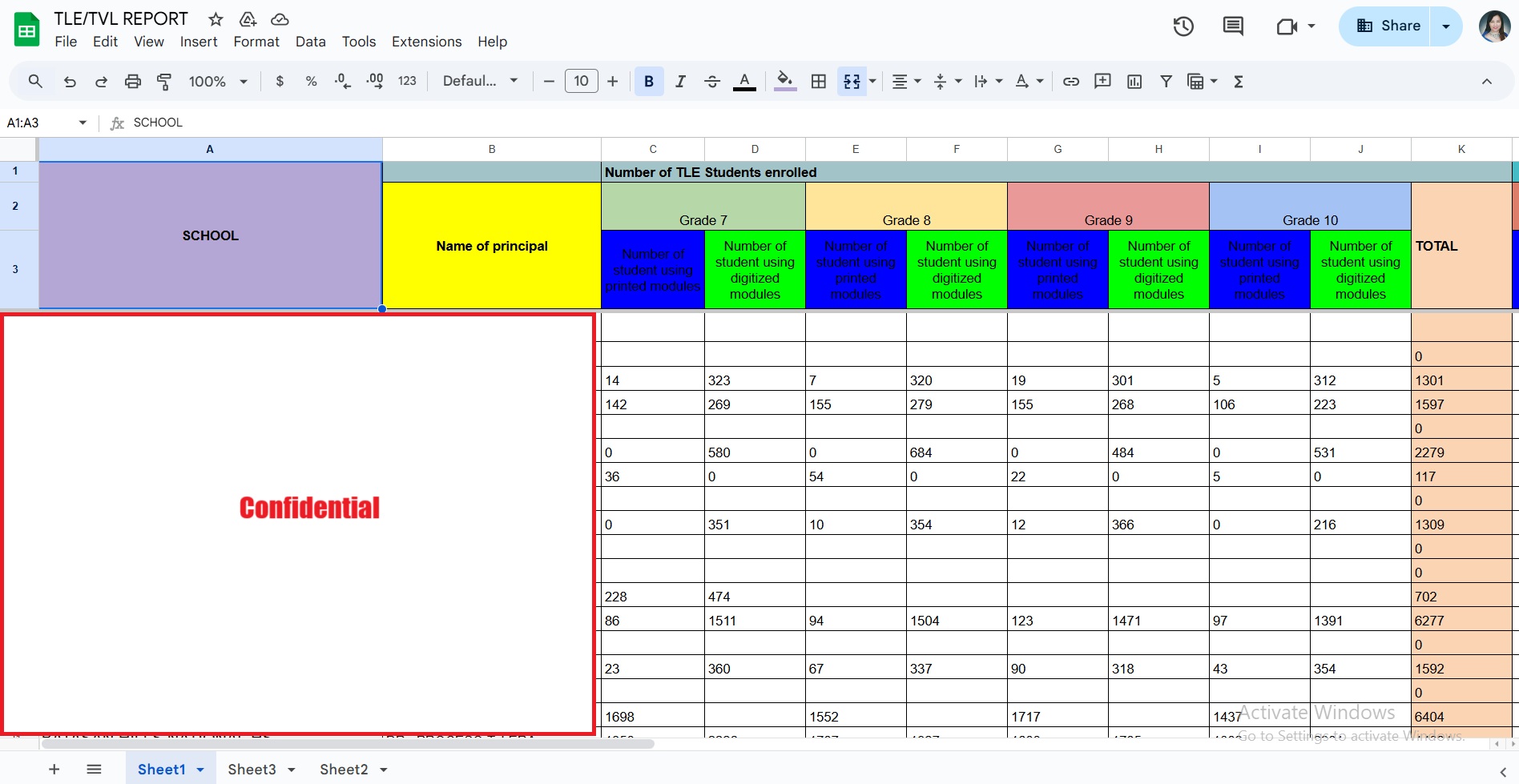Select column K header
1519x784 pixels.
tap(1461, 149)
